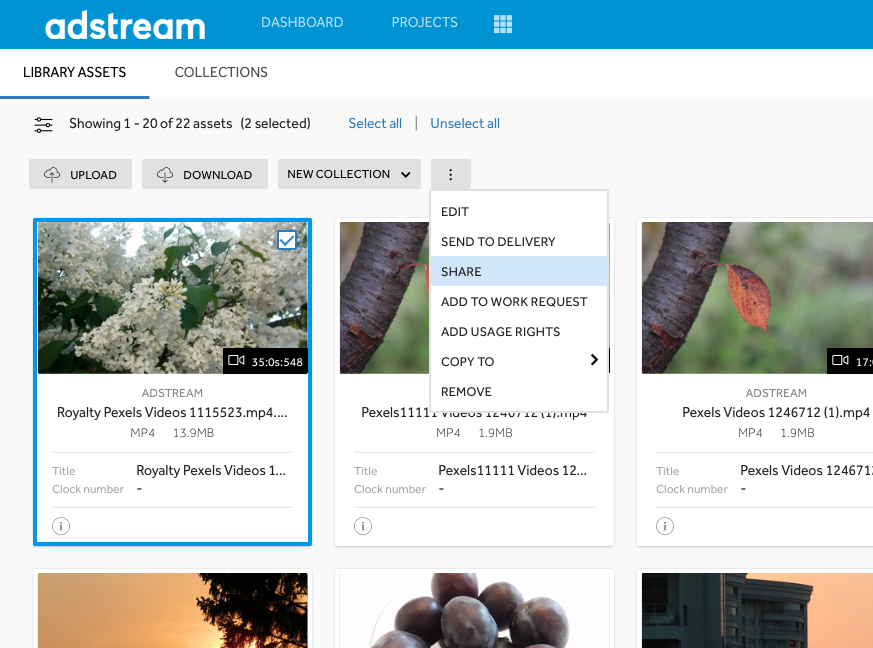This screenshot has width=873, height=648.
Task: Choose Send to Delivery option
Action: point(519,242)
